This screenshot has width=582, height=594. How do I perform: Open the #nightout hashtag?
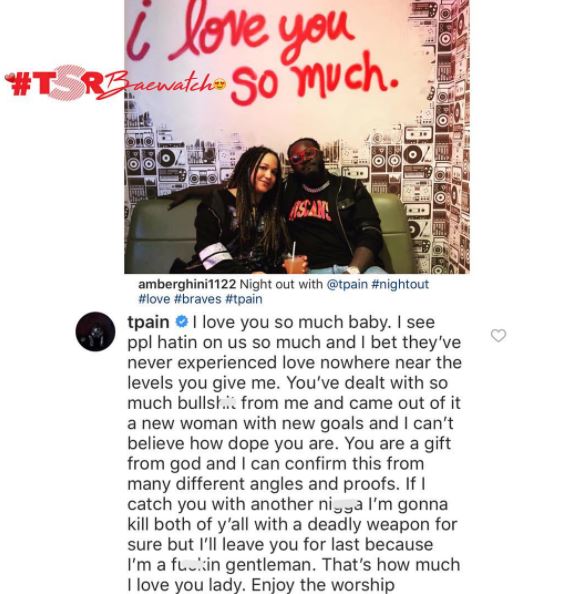[400, 284]
